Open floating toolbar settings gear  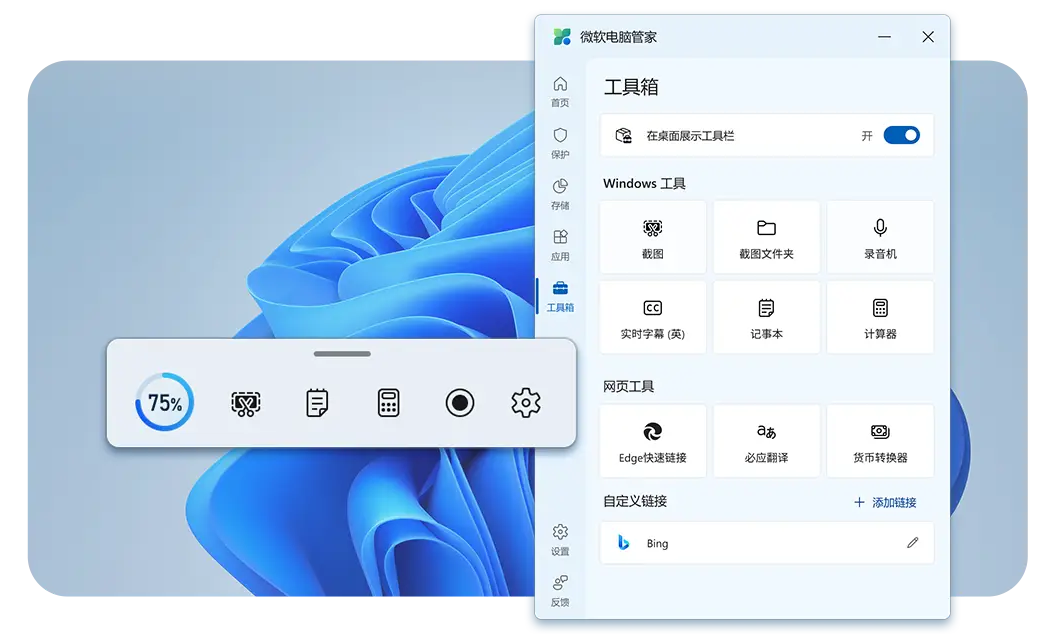point(526,403)
